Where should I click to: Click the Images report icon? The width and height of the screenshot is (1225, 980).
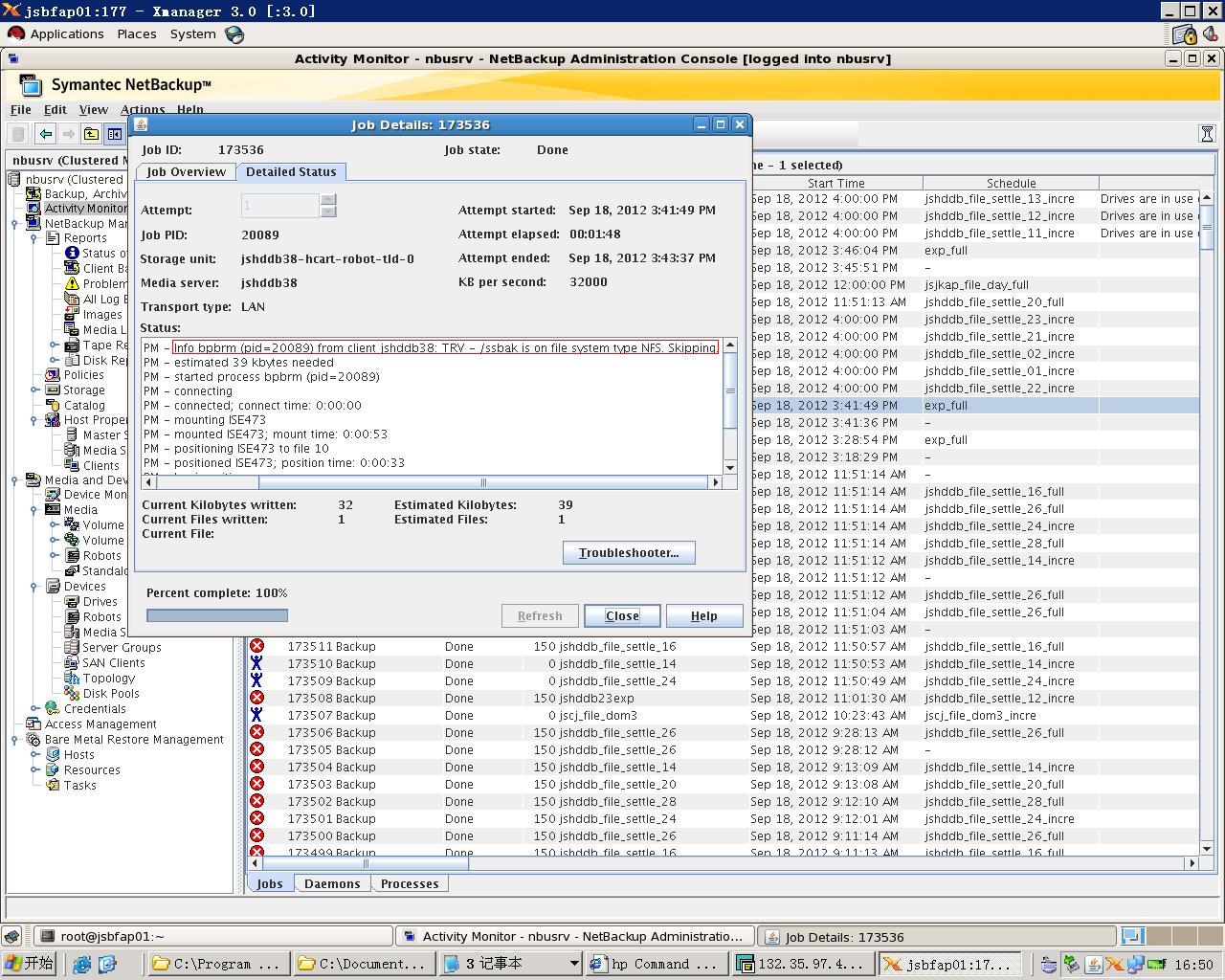coord(72,314)
